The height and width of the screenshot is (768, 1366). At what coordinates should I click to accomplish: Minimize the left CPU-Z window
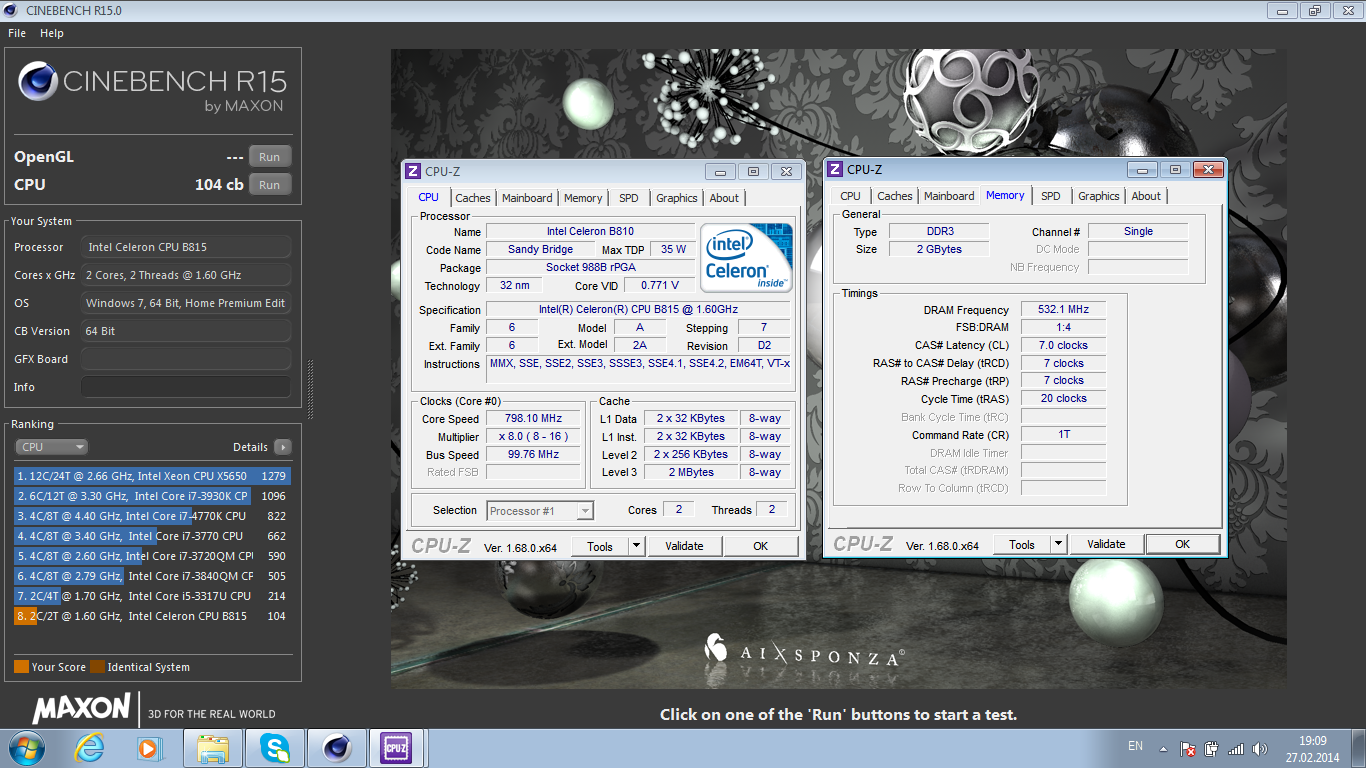tap(720, 171)
